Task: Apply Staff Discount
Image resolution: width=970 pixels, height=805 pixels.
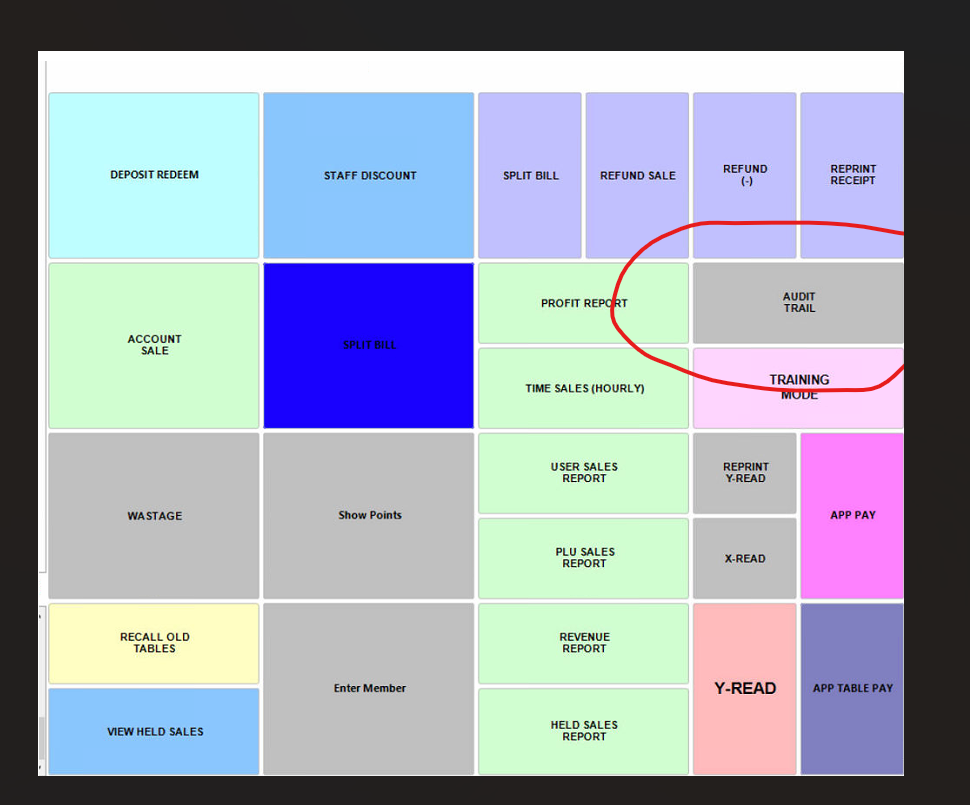Action: tap(369, 175)
